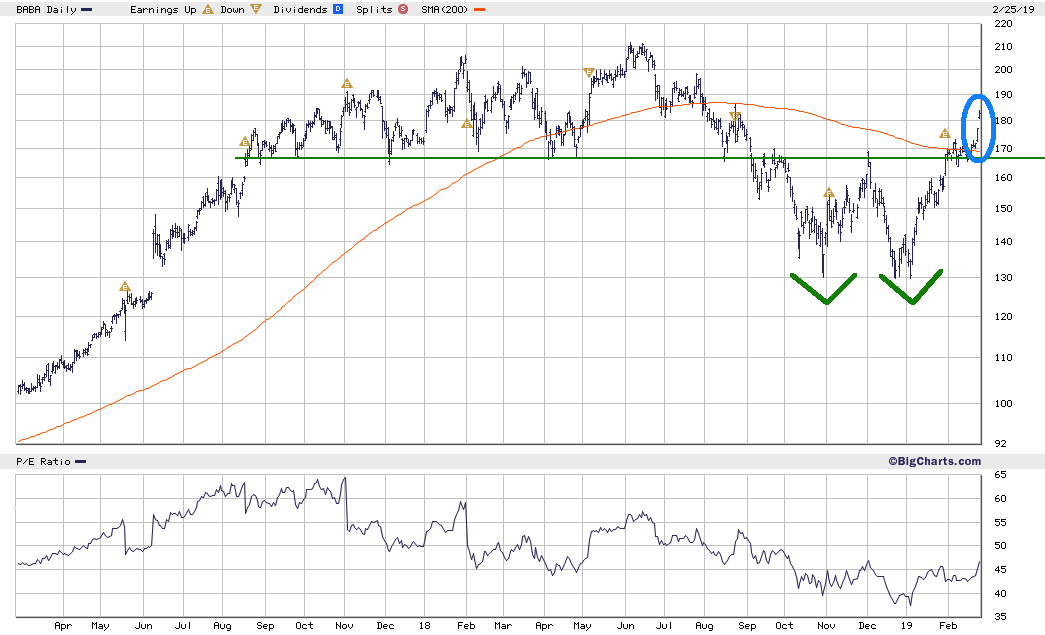Select the February 2019 earnings marker
Viewport: 1045px width, 635px height.
(x=944, y=134)
